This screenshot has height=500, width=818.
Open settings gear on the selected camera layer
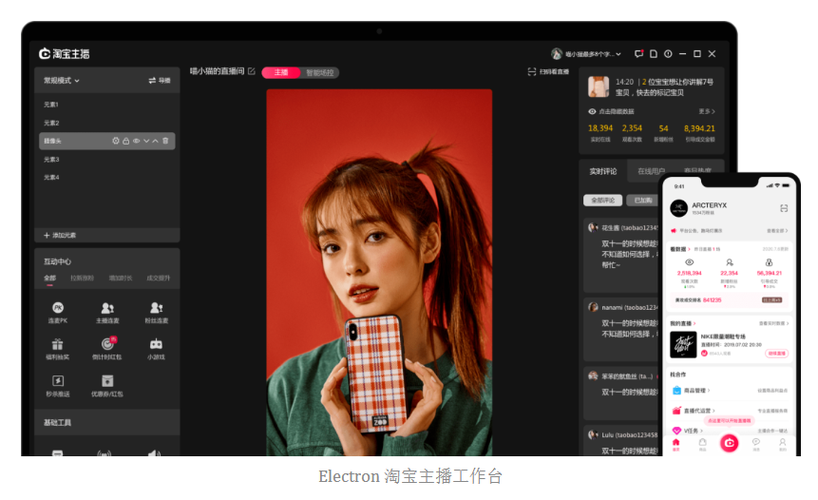116,141
